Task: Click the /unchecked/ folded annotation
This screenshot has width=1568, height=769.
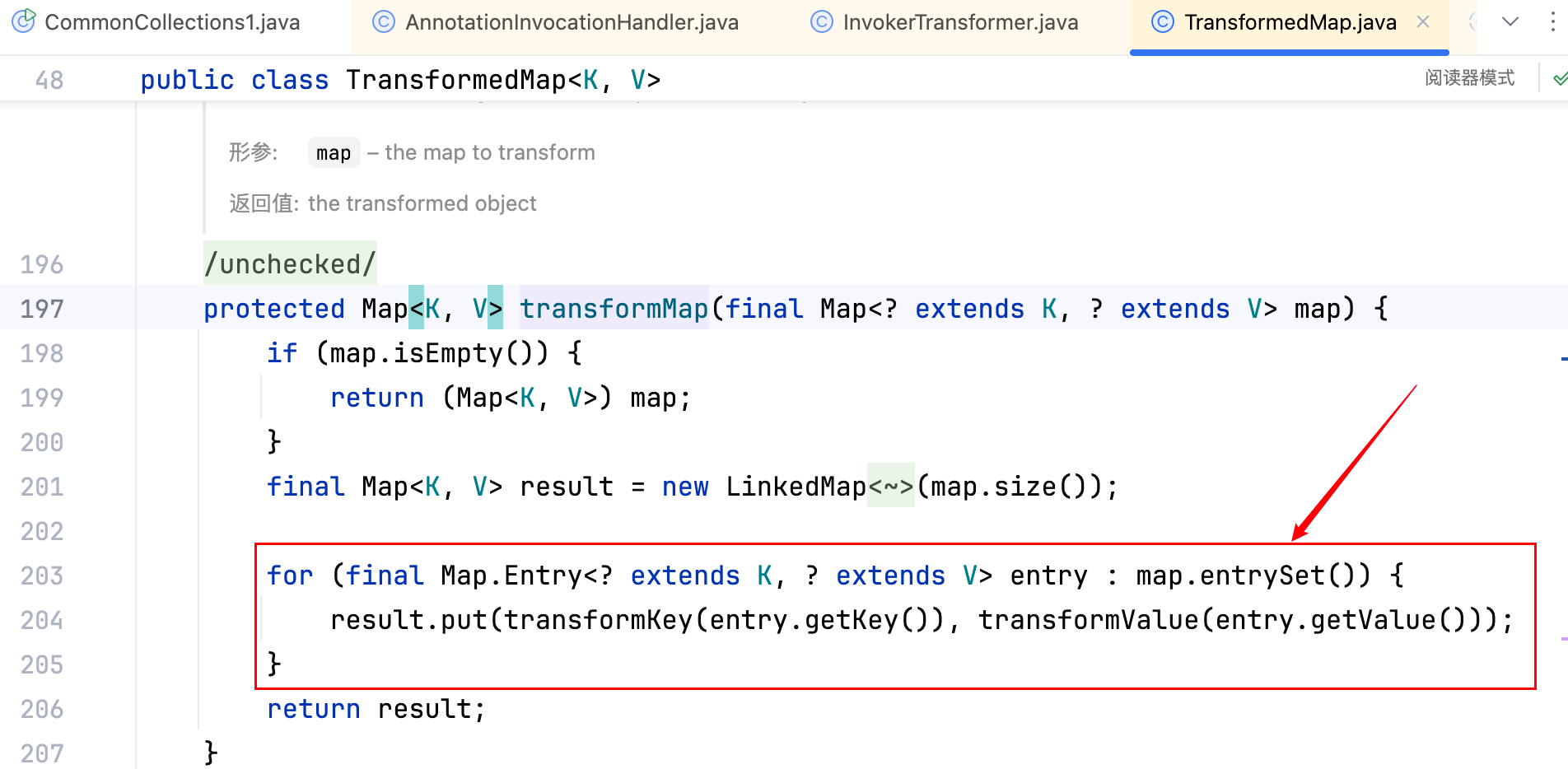Action: (x=290, y=264)
